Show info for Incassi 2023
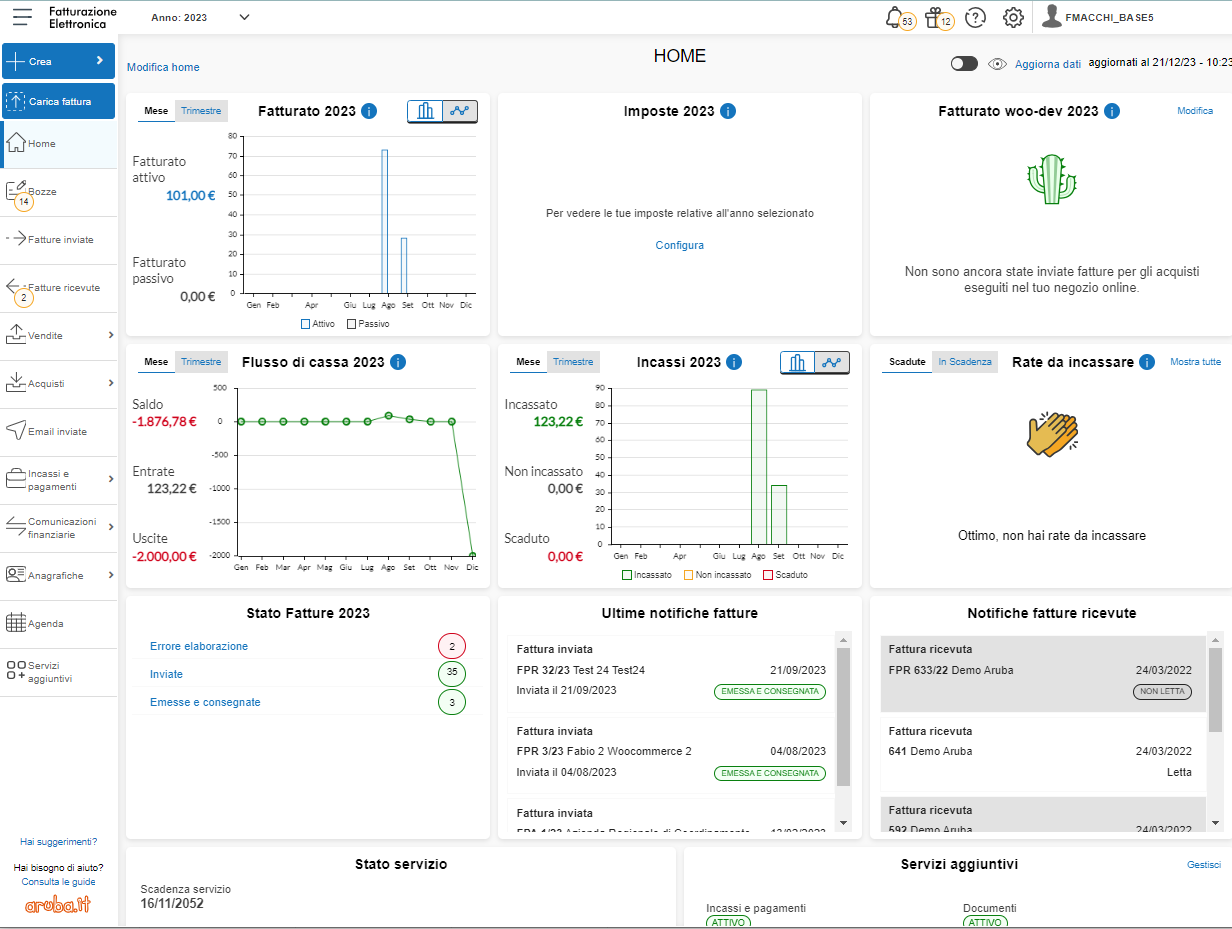This screenshot has height=929, width=1232. click(734, 362)
